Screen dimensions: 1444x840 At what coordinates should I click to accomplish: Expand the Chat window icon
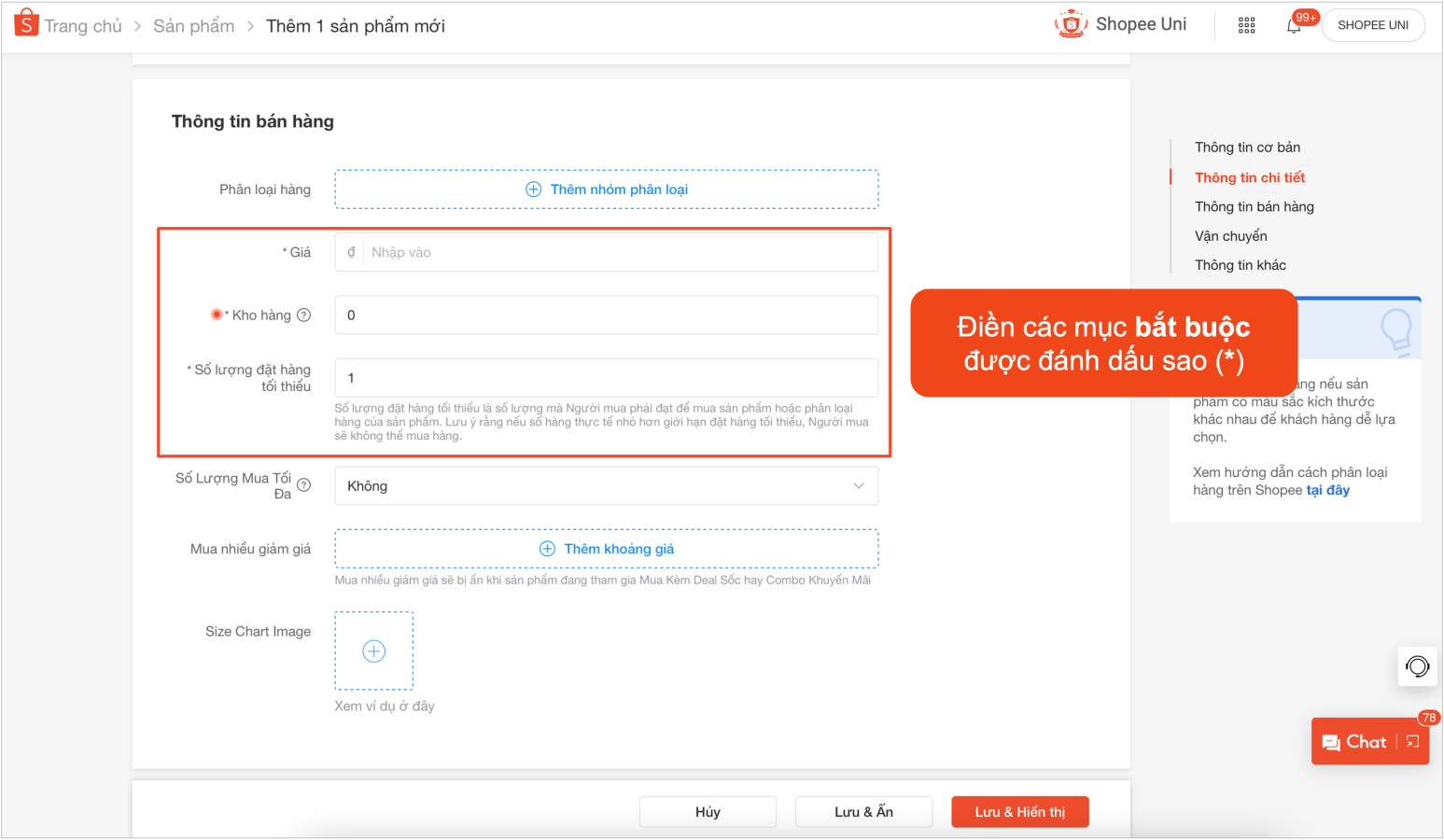click(1412, 742)
